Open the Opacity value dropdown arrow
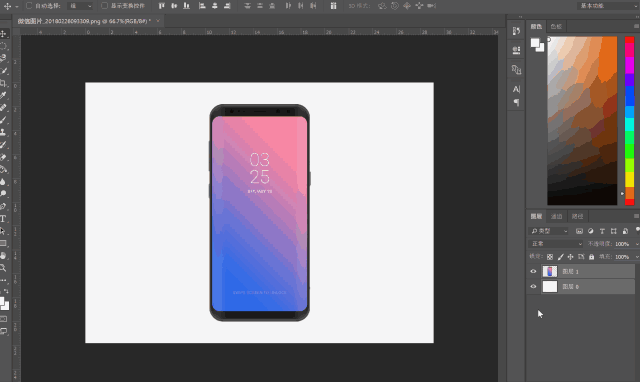 [637, 244]
